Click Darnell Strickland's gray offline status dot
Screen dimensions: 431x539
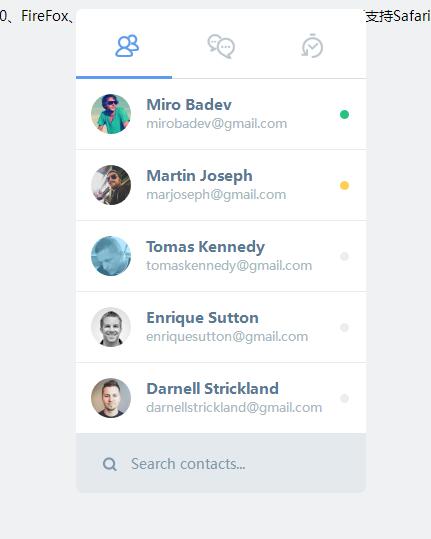(344, 398)
